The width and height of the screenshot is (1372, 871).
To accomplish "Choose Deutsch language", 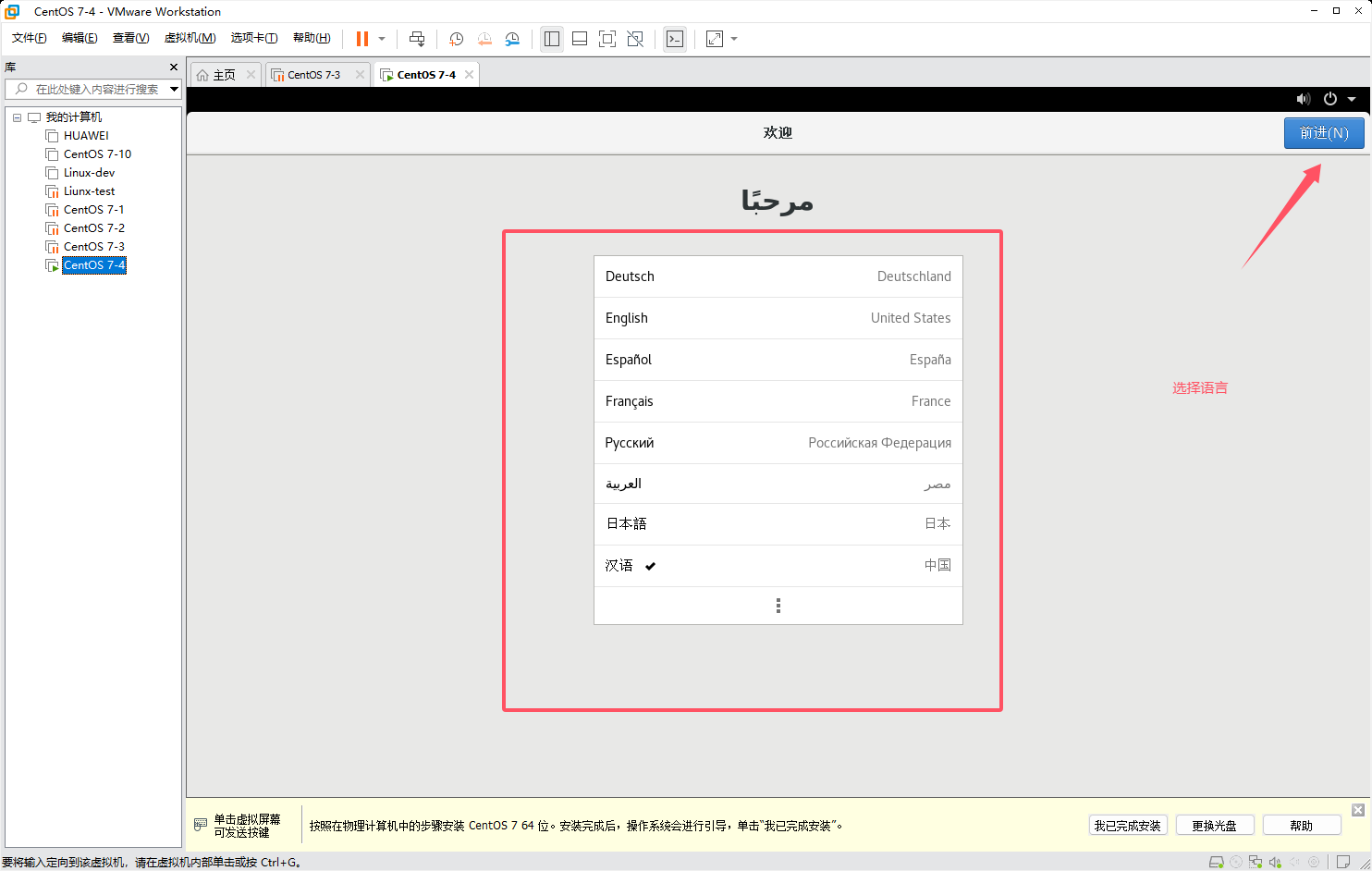I will pyautogui.click(x=778, y=276).
